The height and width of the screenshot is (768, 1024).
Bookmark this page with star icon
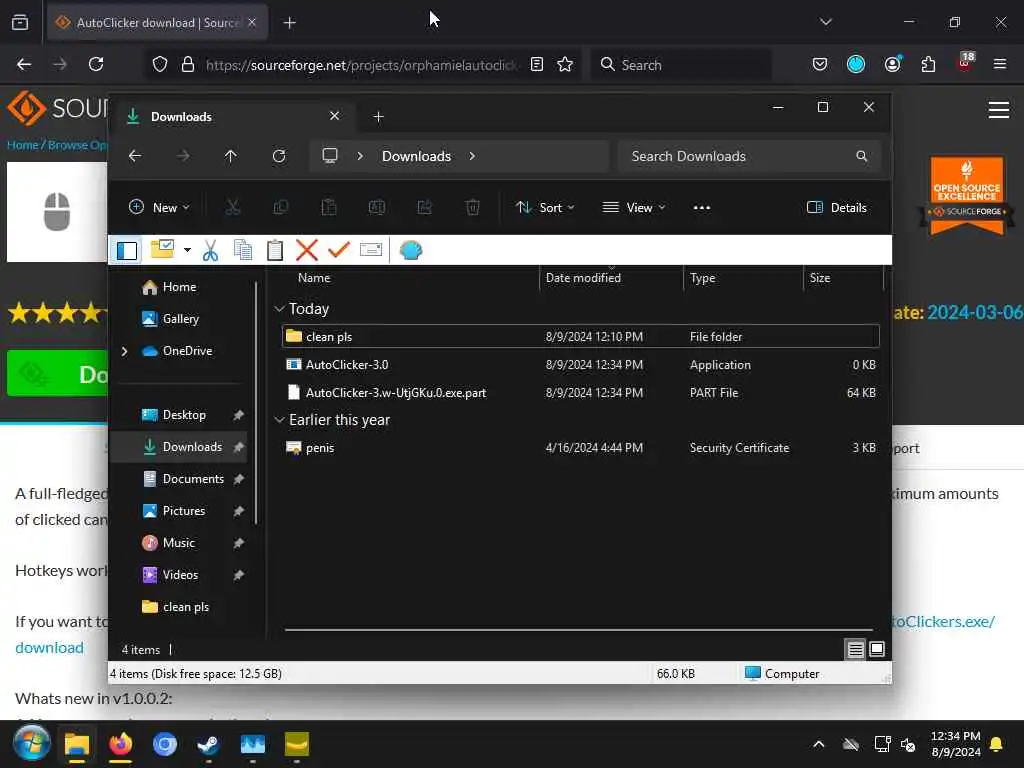[565, 65]
